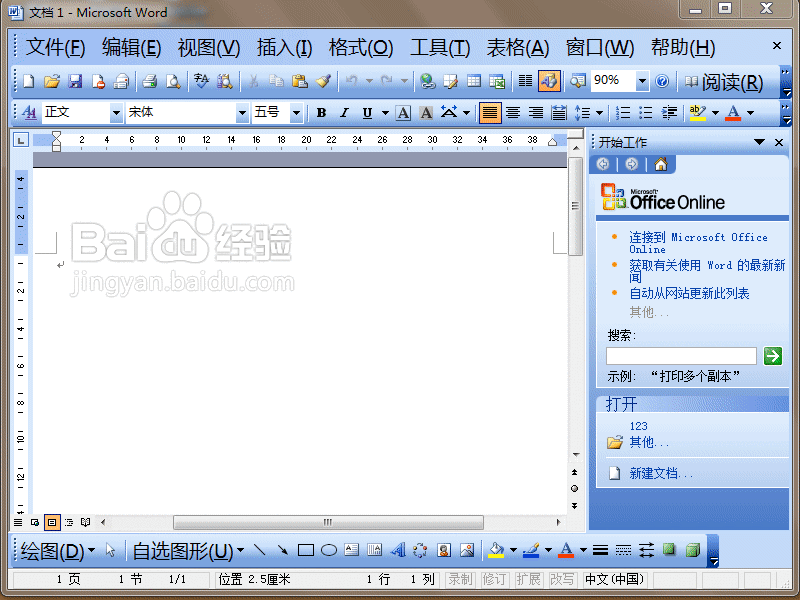Image resolution: width=800 pixels, height=600 pixels.
Task: Click the Insert Table icon
Action: pyautogui.click(x=474, y=81)
